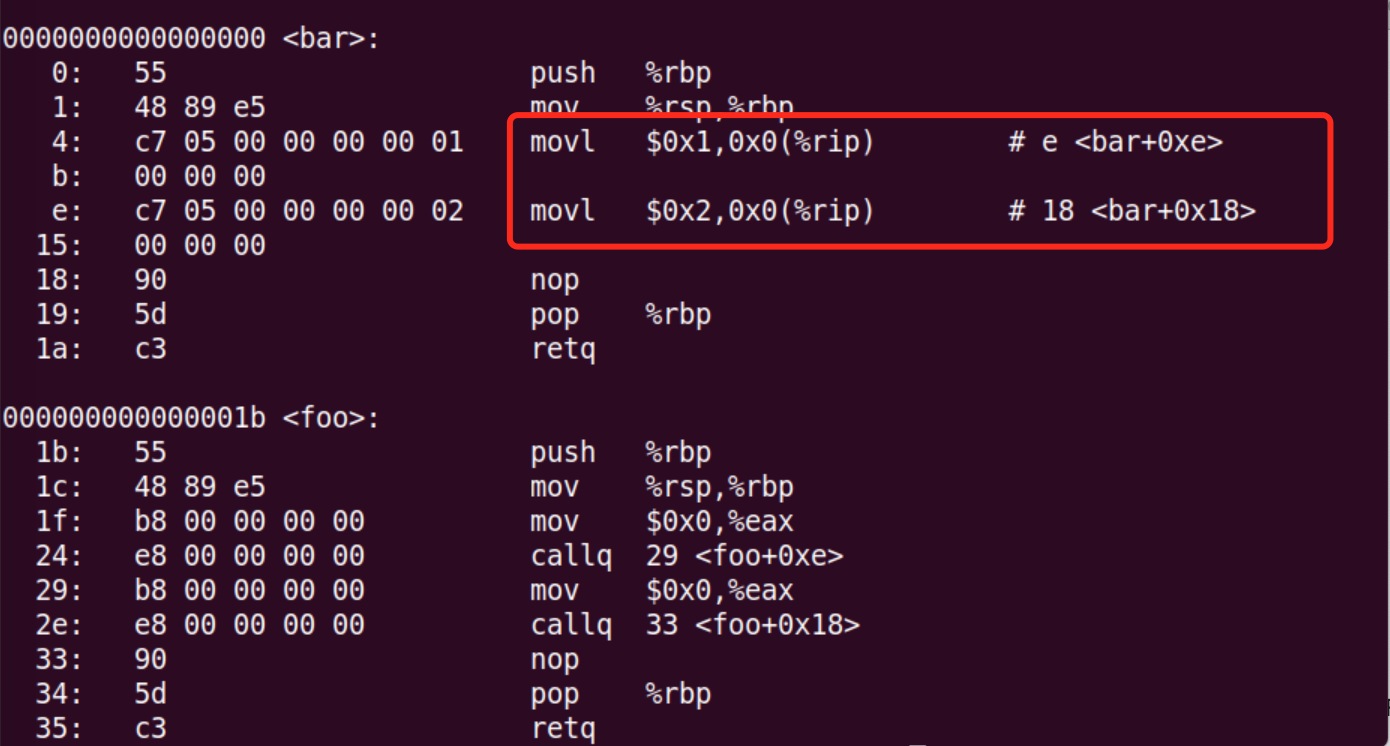
Task: Click the nop at address 33
Action: (555, 659)
